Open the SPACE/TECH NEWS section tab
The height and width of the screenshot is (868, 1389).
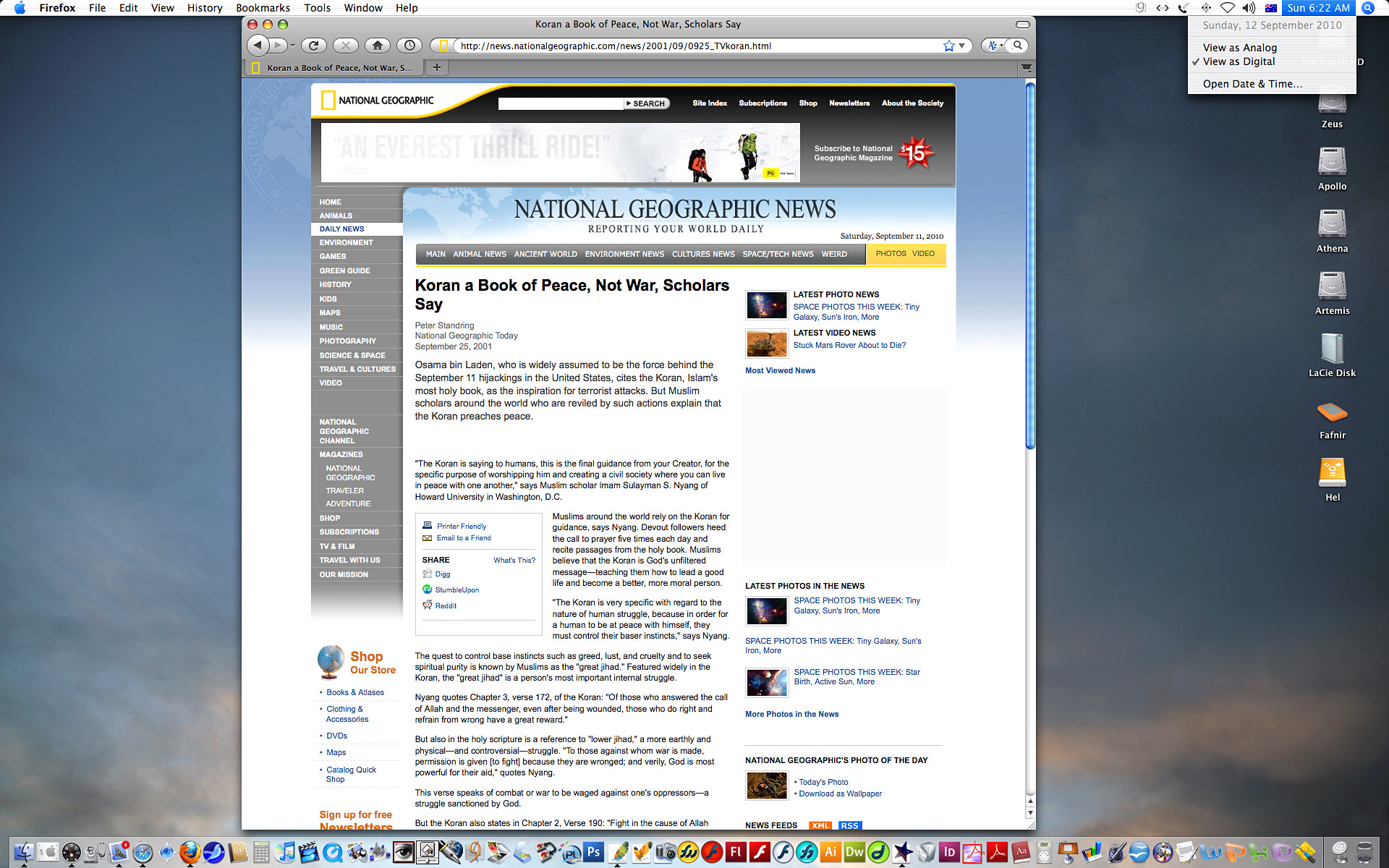point(778,254)
